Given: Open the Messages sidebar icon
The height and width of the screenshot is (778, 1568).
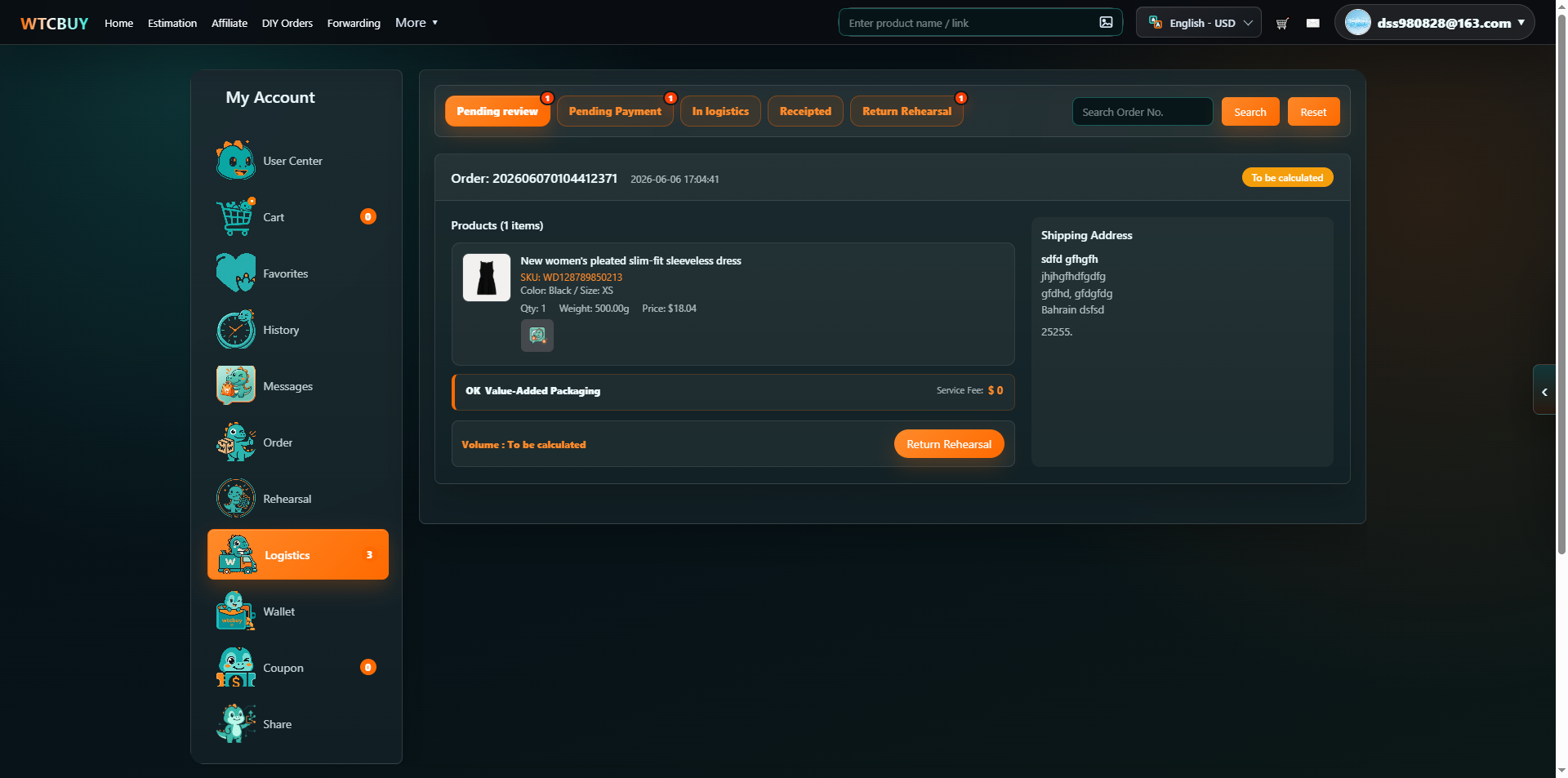Looking at the screenshot, I should [x=236, y=386].
